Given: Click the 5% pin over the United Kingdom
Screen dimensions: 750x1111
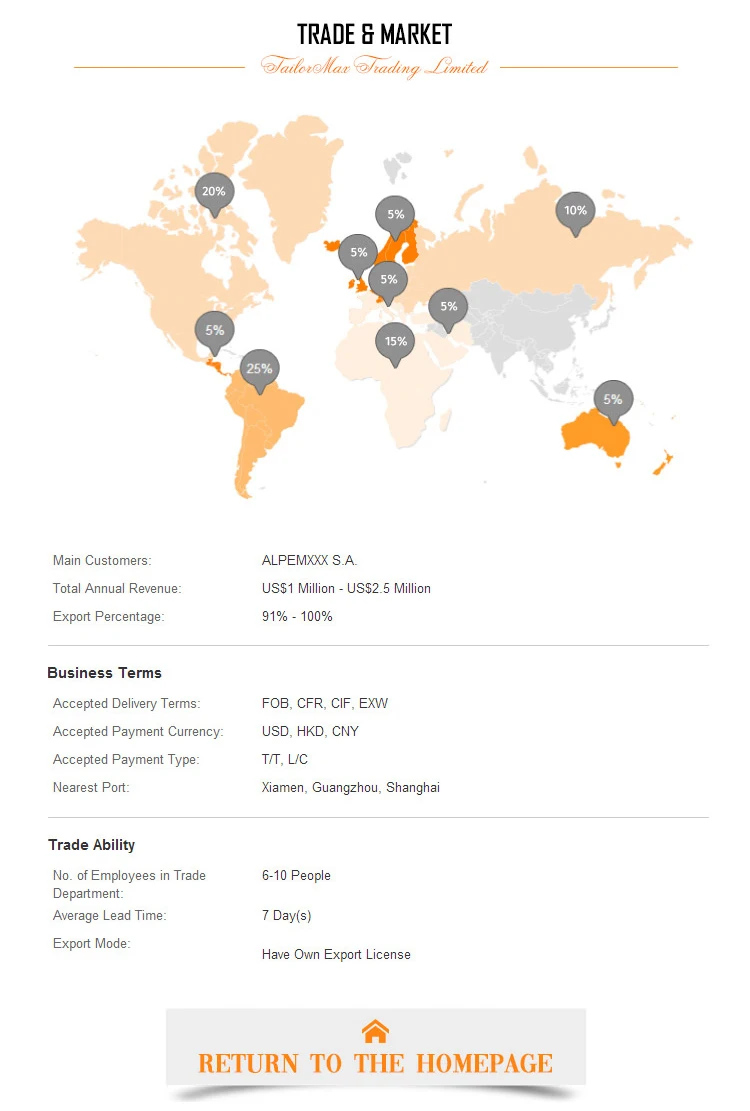Looking at the screenshot, I should [358, 254].
